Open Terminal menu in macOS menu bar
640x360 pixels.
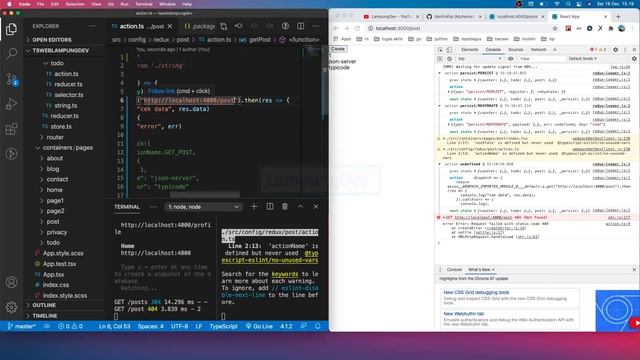[144, 4]
